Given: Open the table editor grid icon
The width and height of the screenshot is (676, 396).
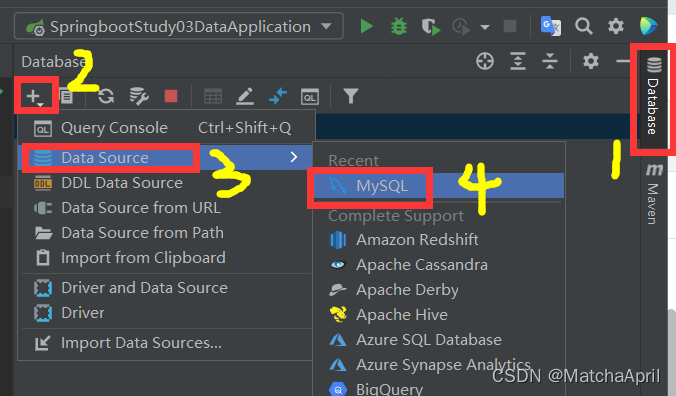Looking at the screenshot, I should point(213,96).
